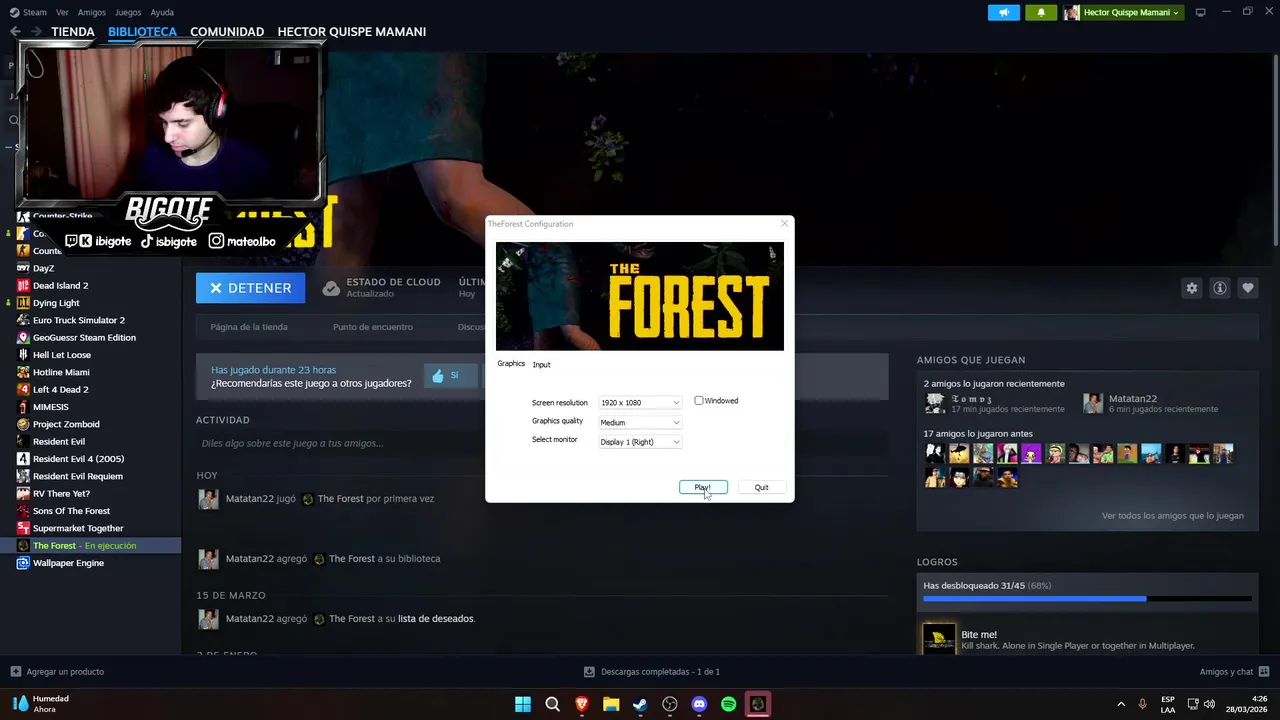Viewport: 1280px width, 720px height.
Task: Open taskbar search
Action: click(x=552, y=704)
